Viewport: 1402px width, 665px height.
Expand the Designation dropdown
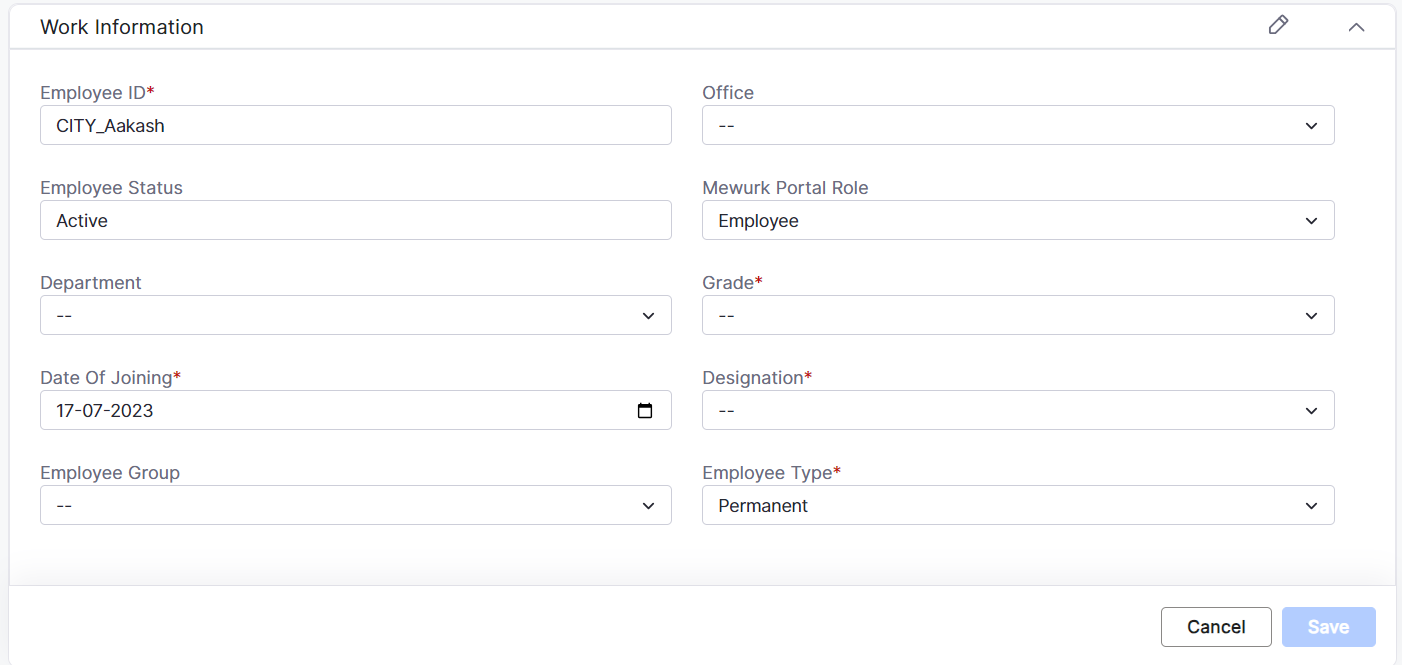[x=1018, y=411]
